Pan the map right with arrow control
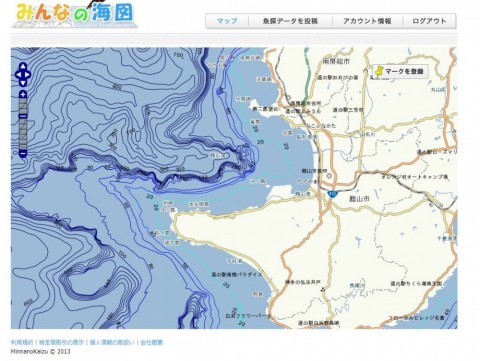The width and height of the screenshot is (480, 361). pos(27,75)
